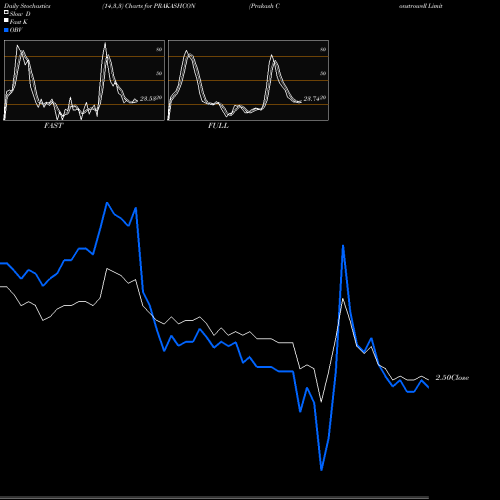Open the FAST stochastic chart thumbnail

(x=84, y=80)
